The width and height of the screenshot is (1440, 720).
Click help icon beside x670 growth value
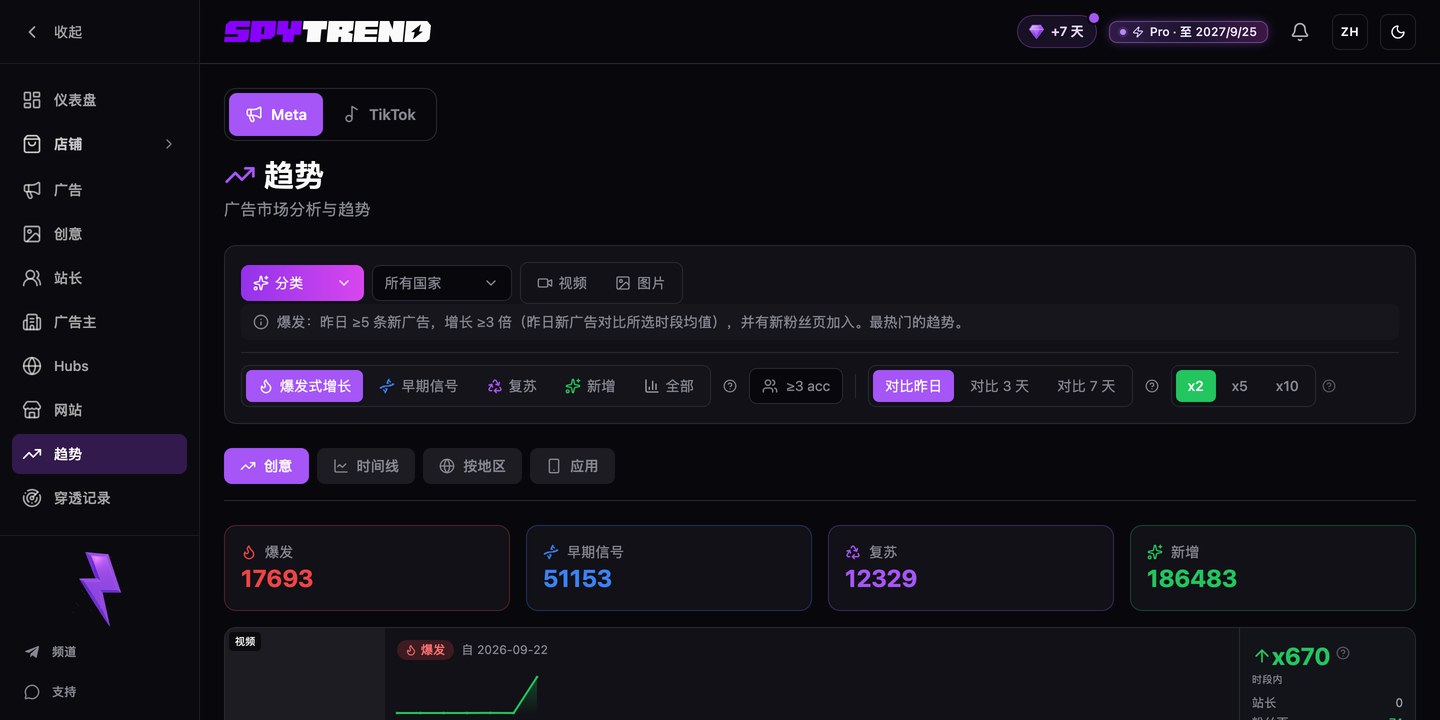(x=1343, y=653)
